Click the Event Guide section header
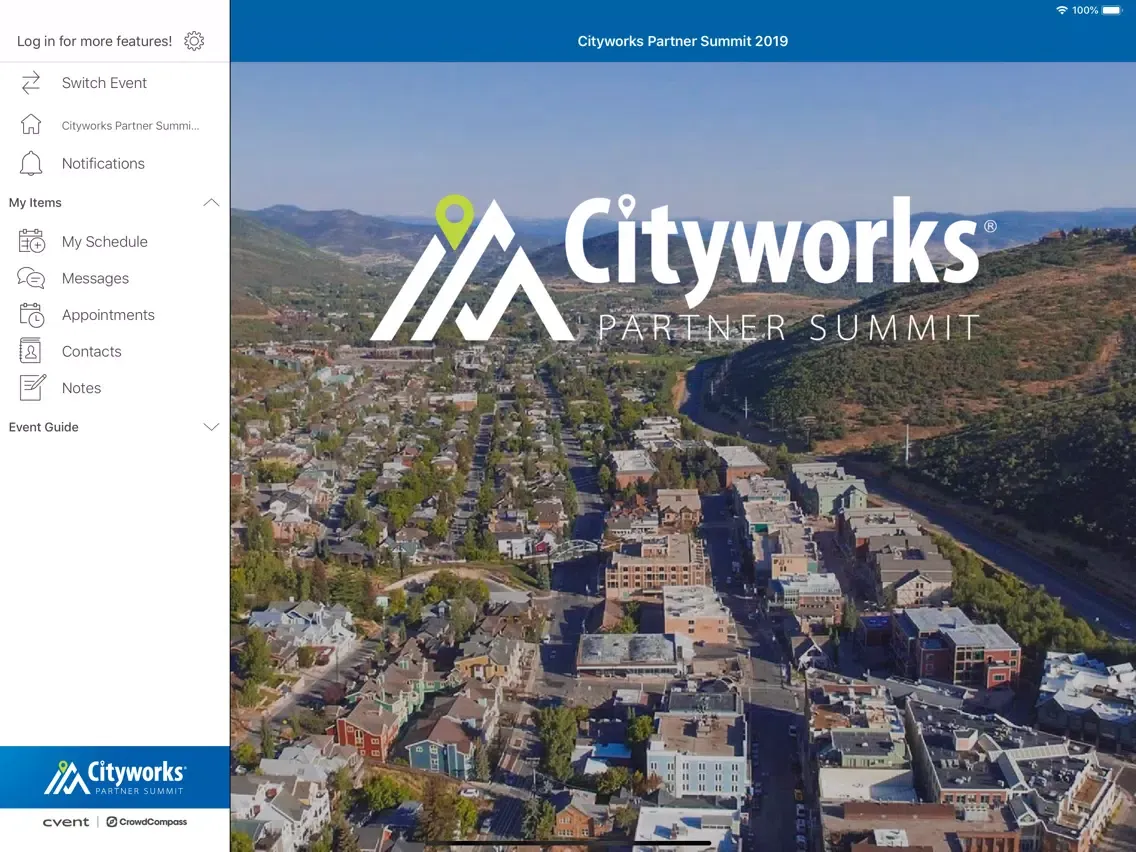Screen dimensions: 1136x852 [x=115, y=427]
